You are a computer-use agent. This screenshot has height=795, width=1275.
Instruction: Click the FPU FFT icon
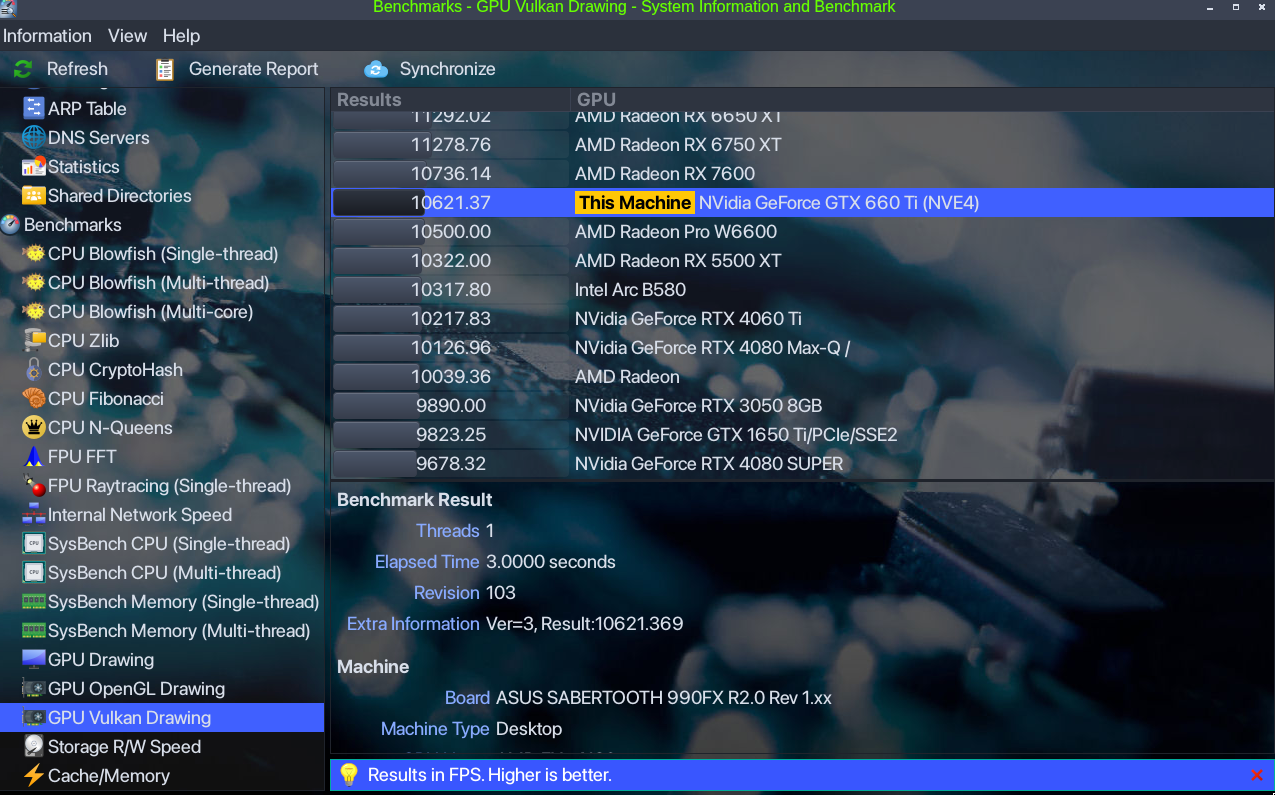34,456
